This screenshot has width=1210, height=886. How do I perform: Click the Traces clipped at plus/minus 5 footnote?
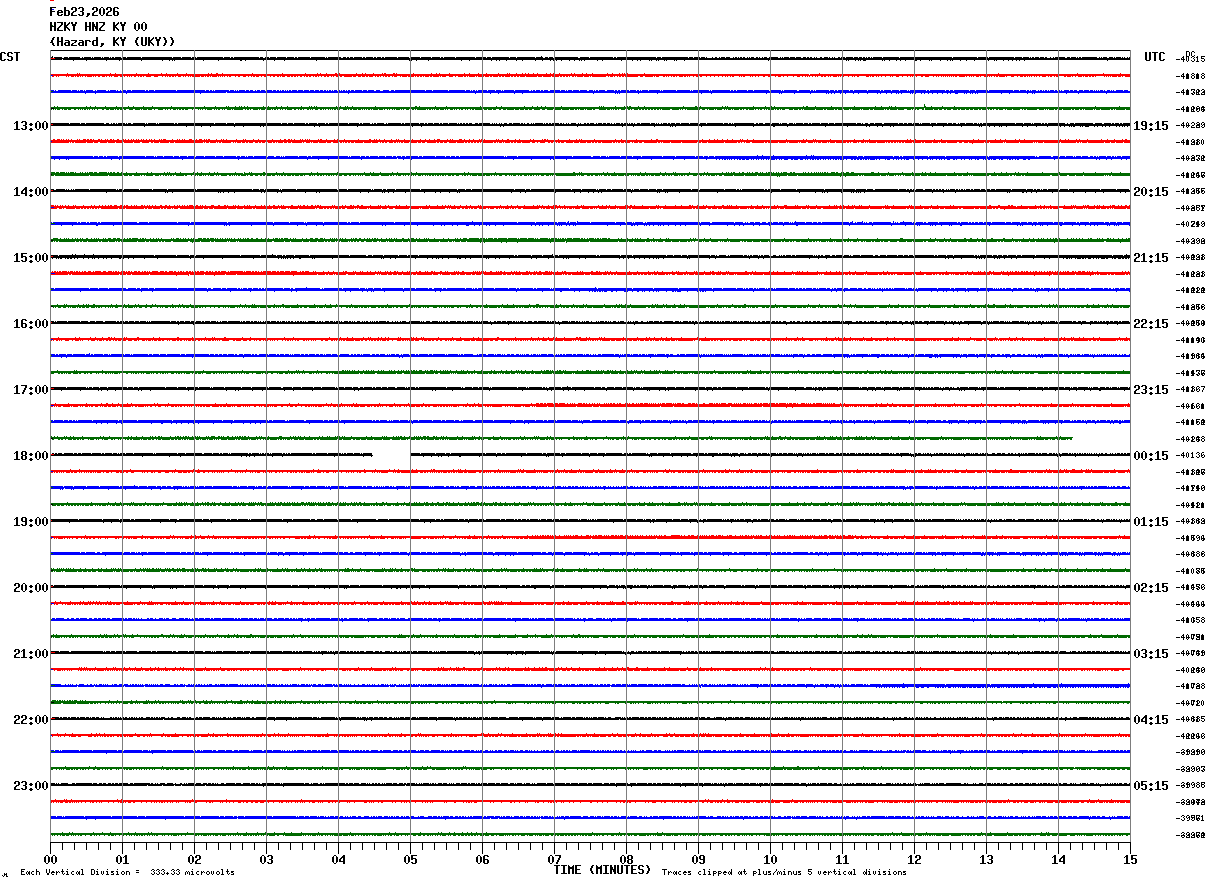point(784,873)
